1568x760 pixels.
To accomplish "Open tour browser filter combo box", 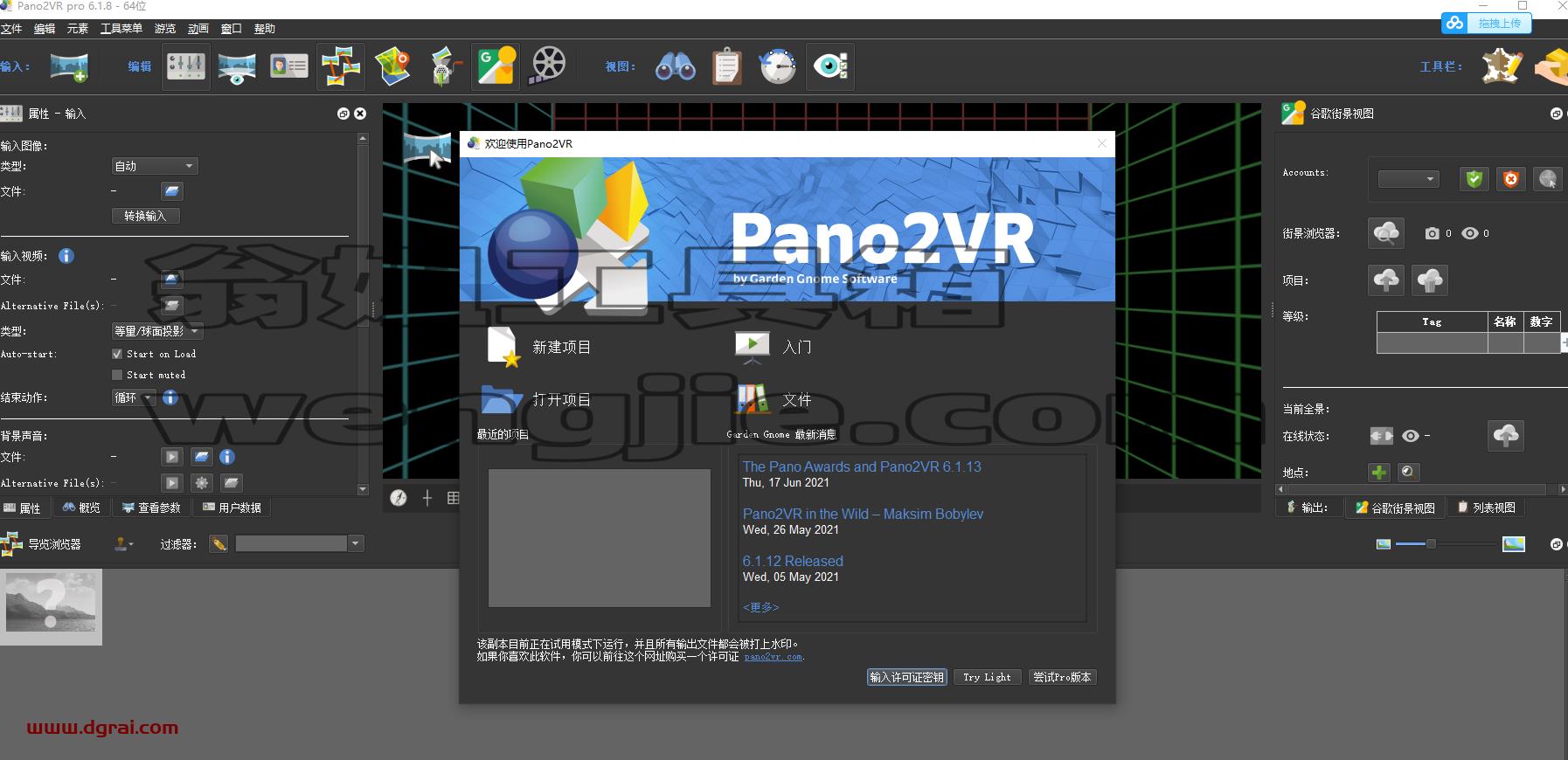I will [299, 544].
